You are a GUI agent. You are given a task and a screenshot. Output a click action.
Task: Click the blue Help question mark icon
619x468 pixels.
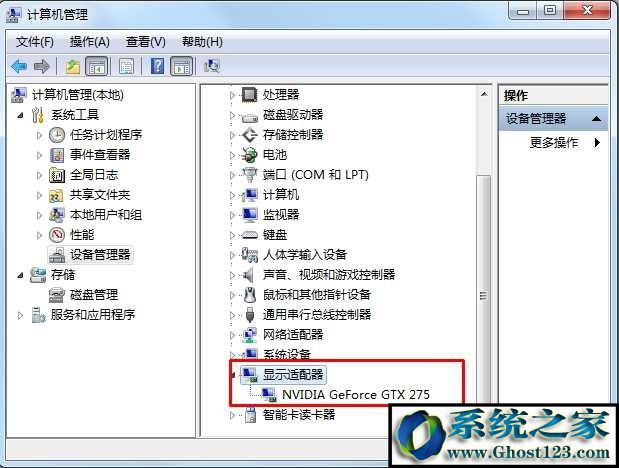pyautogui.click(x=157, y=66)
